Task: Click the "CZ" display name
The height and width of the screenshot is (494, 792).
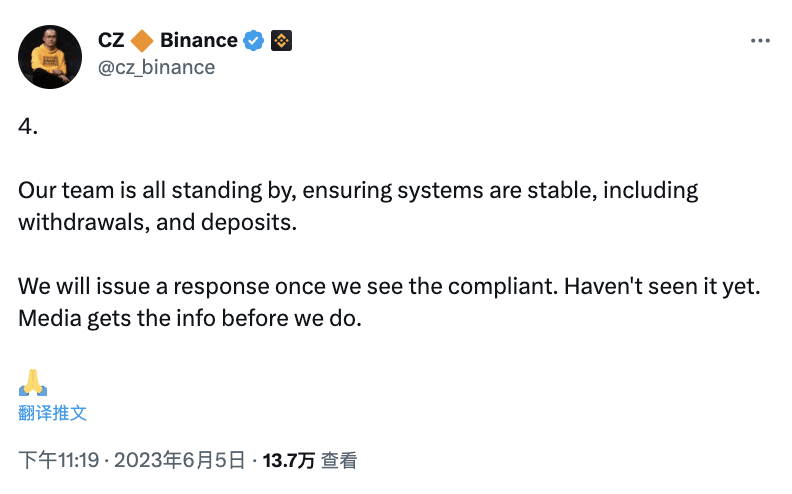Action: [x=111, y=40]
